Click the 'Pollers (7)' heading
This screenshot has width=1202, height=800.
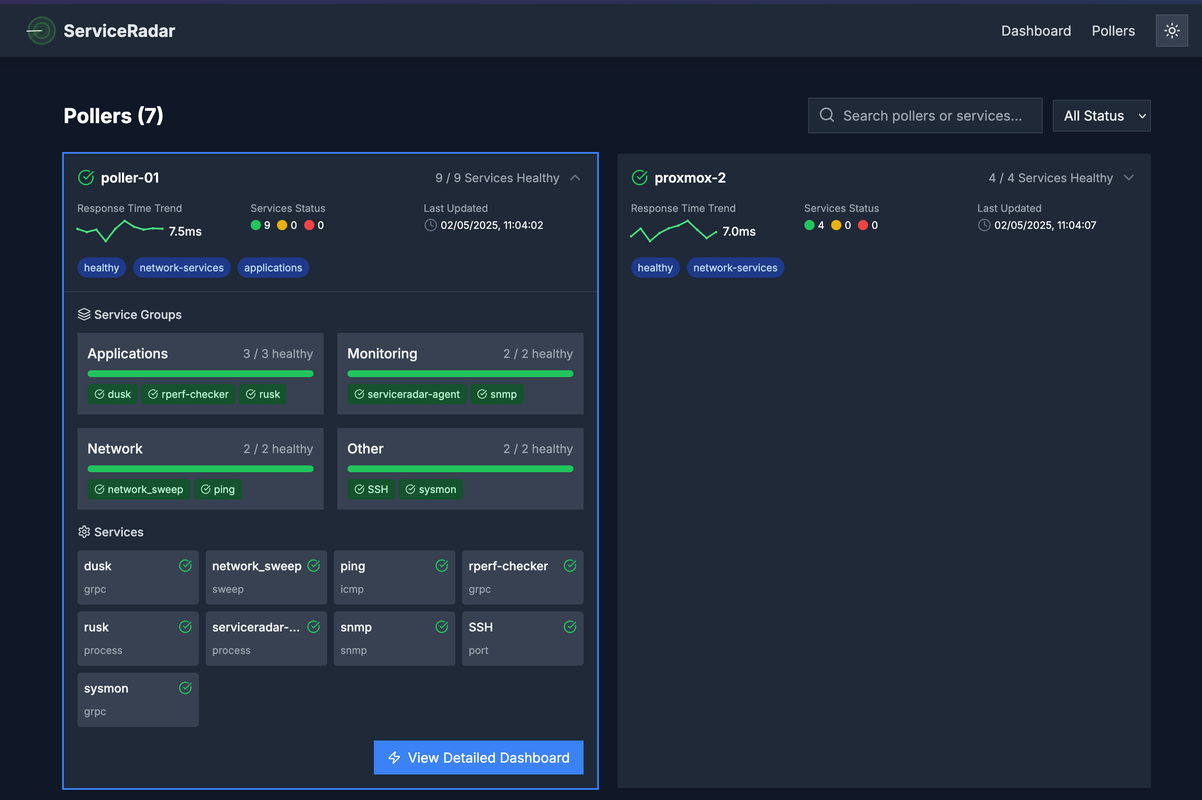point(114,116)
